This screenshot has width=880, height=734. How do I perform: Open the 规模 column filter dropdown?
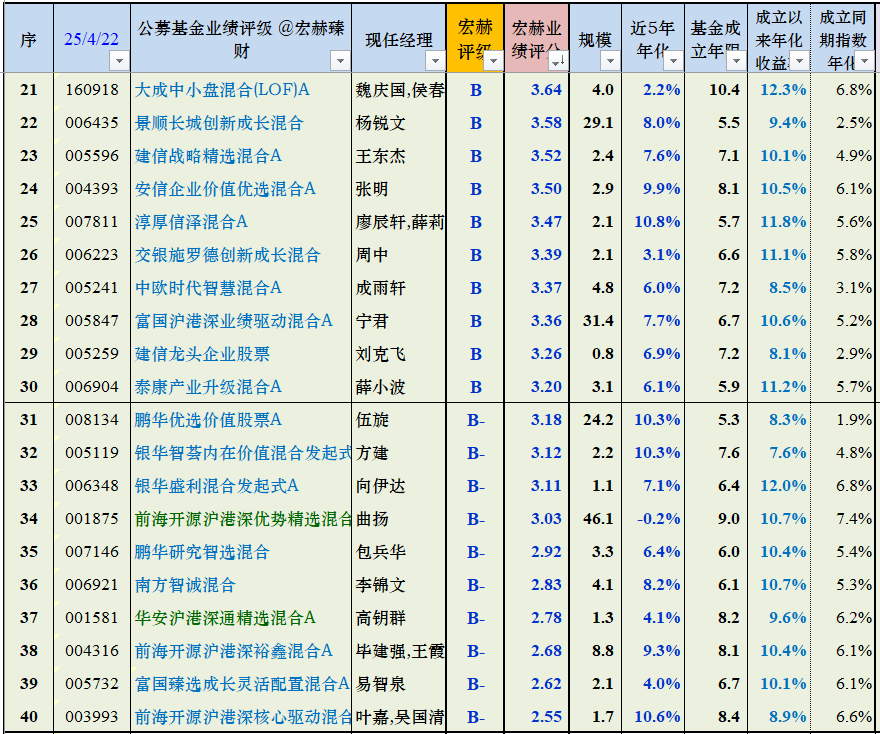click(608, 62)
